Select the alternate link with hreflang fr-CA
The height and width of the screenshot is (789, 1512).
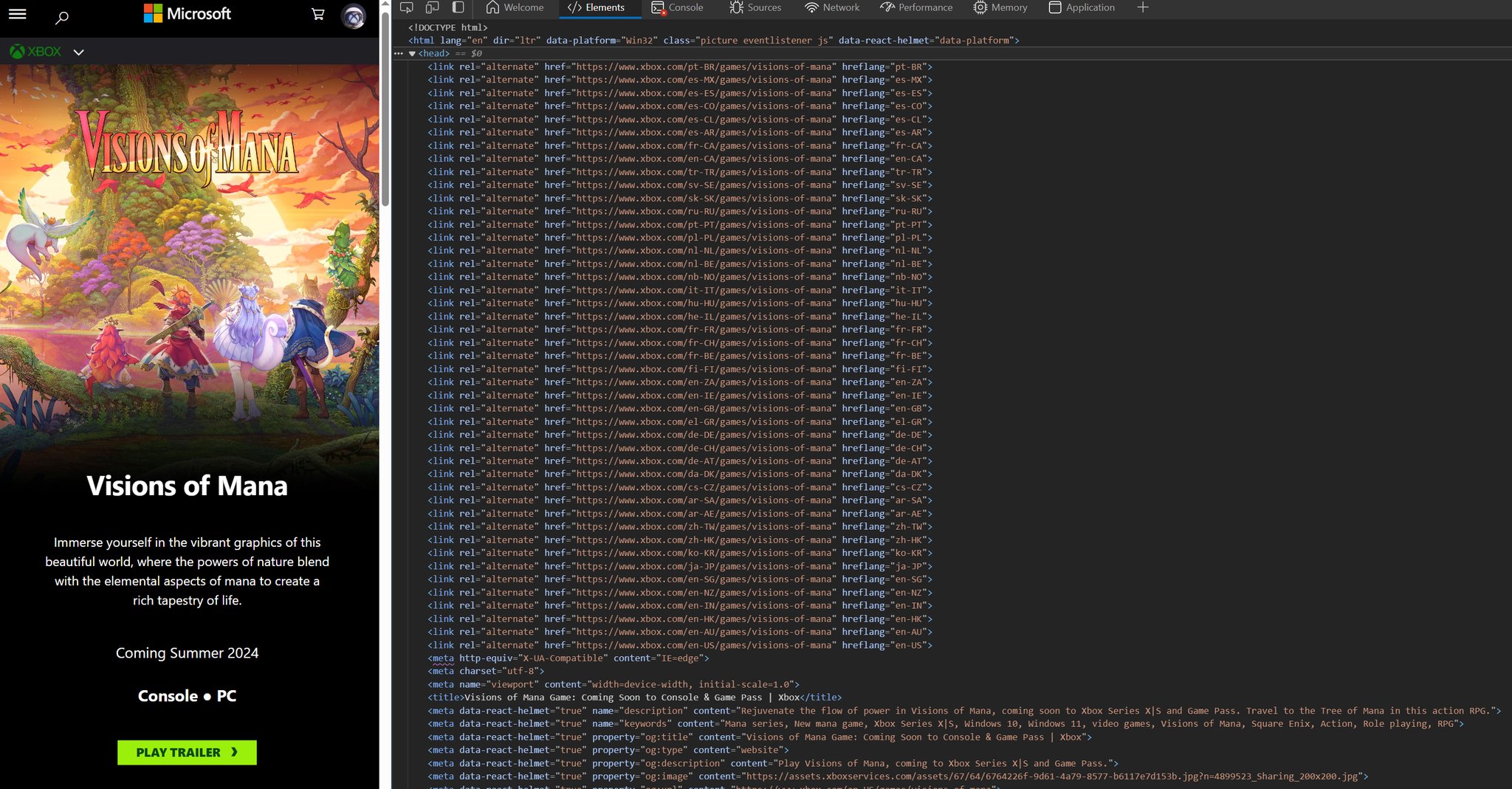680,146
